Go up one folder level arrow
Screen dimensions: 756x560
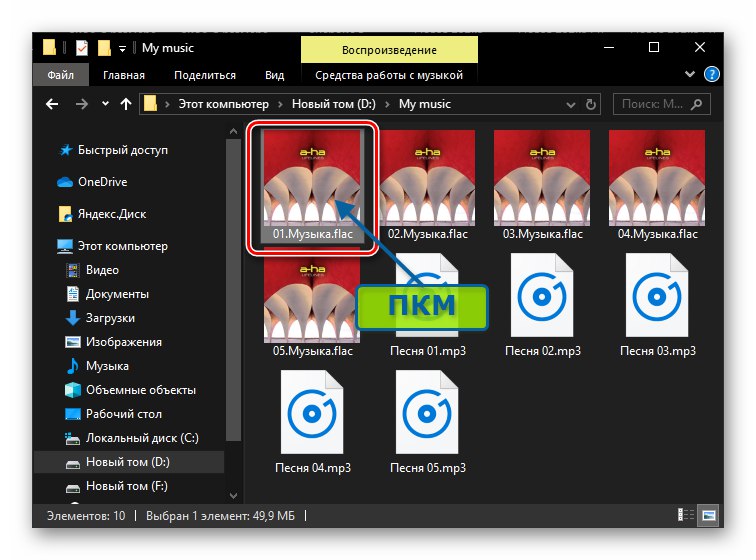click(x=126, y=104)
